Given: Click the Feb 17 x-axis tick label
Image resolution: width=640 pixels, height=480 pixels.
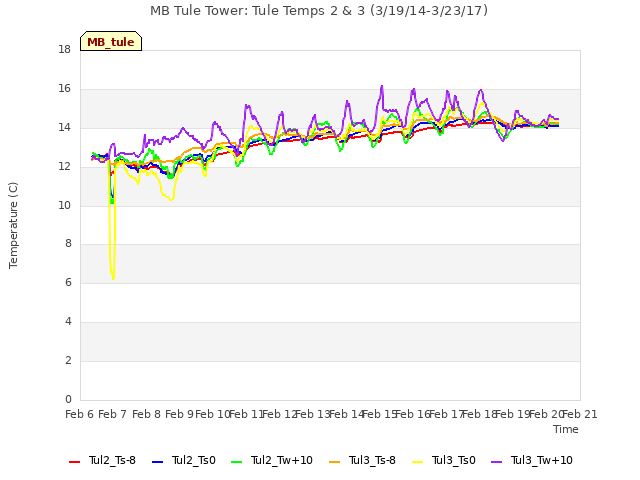Looking at the screenshot, I should pos(447,414).
